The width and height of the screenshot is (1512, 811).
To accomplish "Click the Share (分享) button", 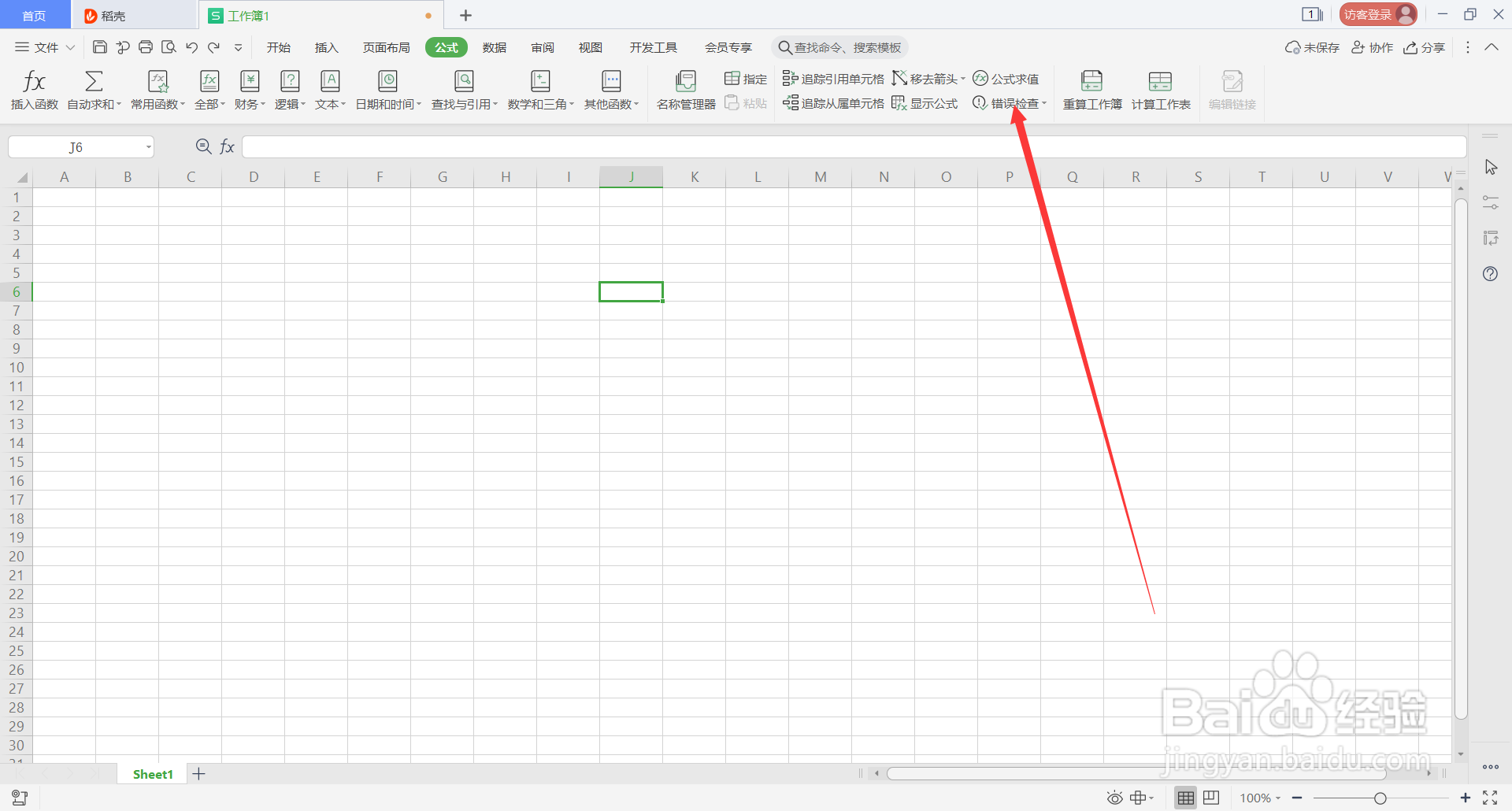I will point(1424,47).
